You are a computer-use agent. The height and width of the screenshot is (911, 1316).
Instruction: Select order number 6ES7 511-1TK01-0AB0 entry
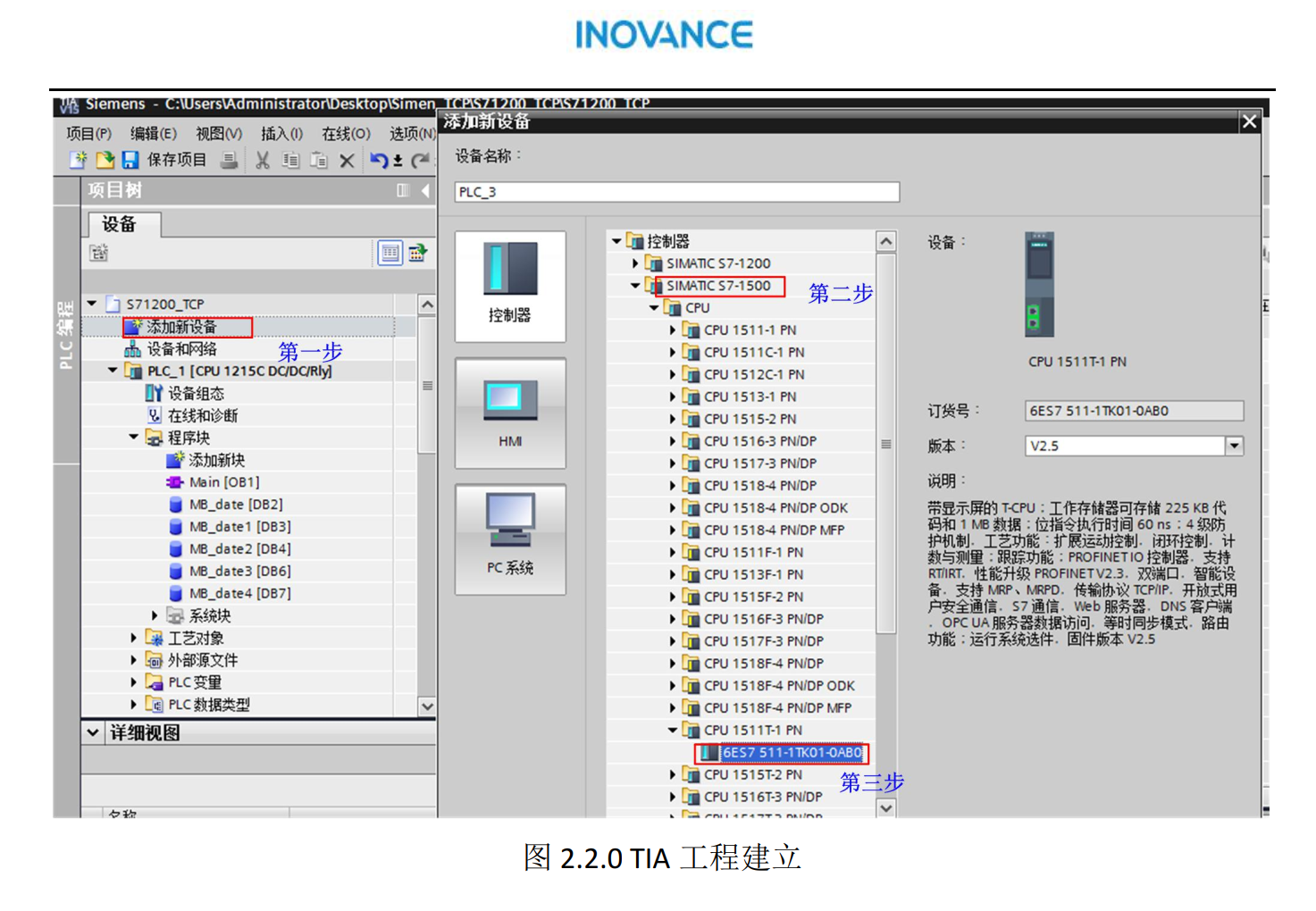(792, 753)
